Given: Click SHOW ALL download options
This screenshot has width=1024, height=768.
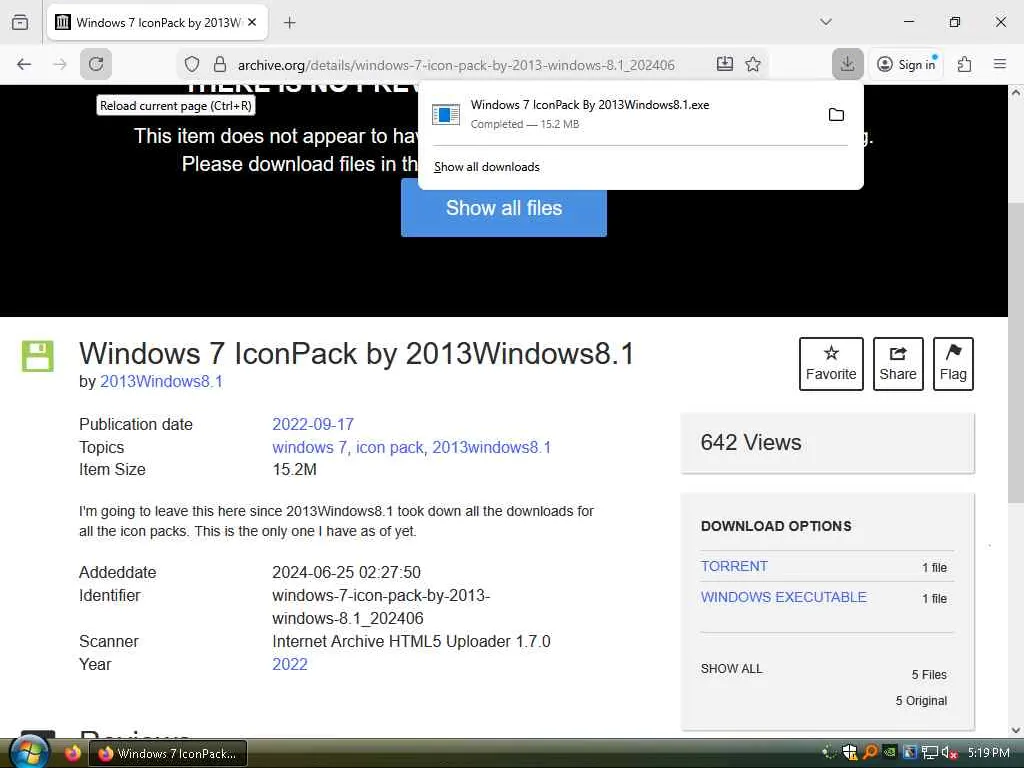Looking at the screenshot, I should tap(731, 669).
